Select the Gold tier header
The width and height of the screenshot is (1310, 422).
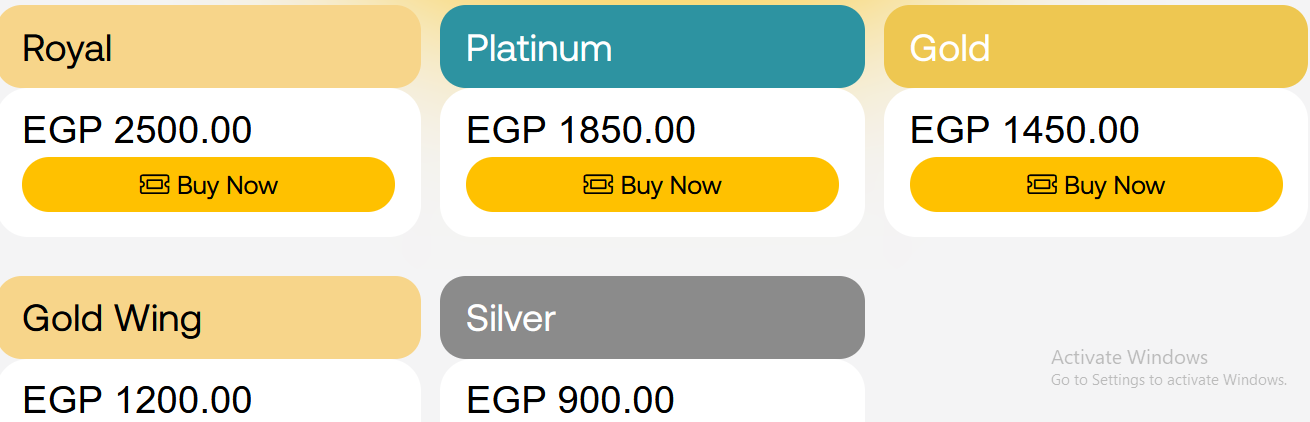pyautogui.click(x=1096, y=47)
